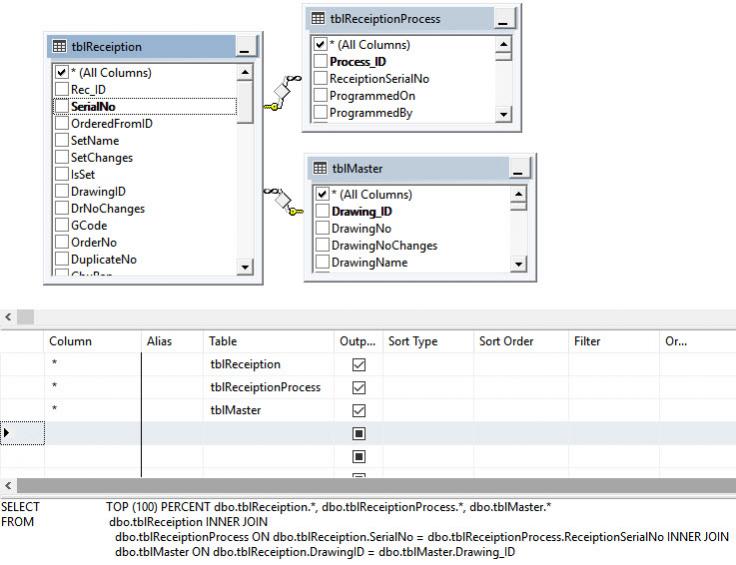Select the ProgrammedBy field in tblReceiptionProcess
The width and height of the screenshot is (736, 565).
click(371, 113)
